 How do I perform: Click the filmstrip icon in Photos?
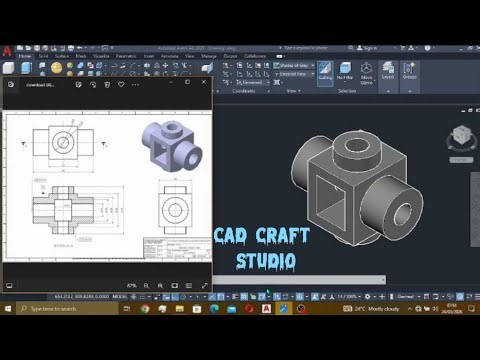[9, 286]
